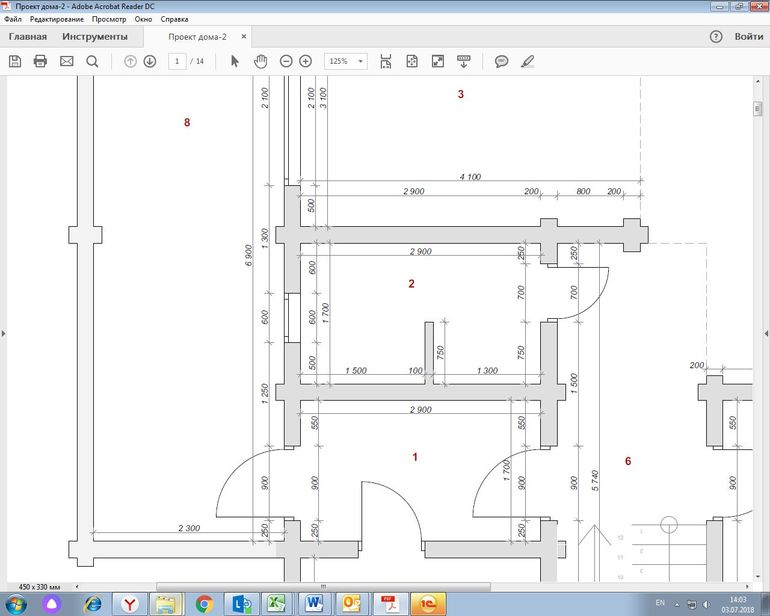
Task: Open the search magnifier tool
Action: pos(92,61)
